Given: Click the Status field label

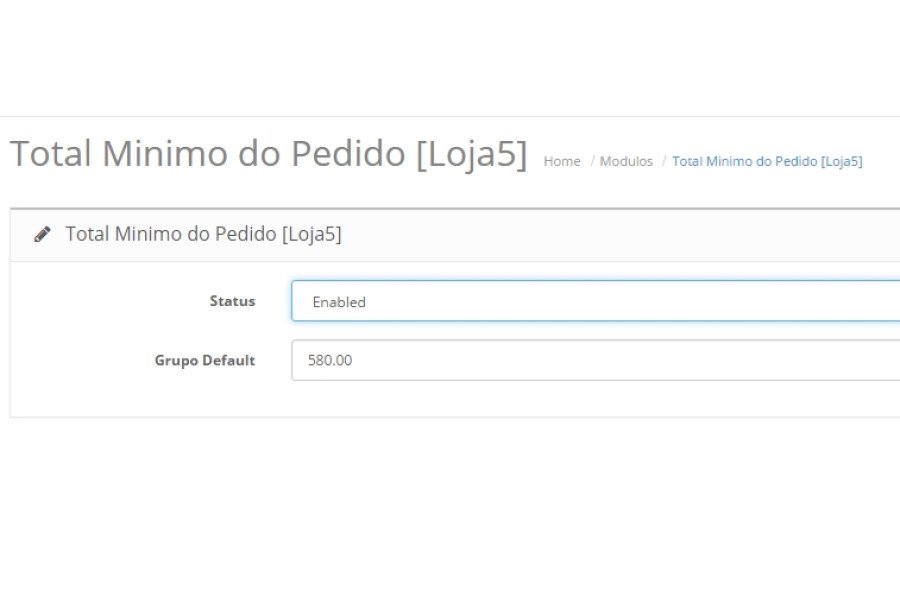Looking at the screenshot, I should click(232, 301).
